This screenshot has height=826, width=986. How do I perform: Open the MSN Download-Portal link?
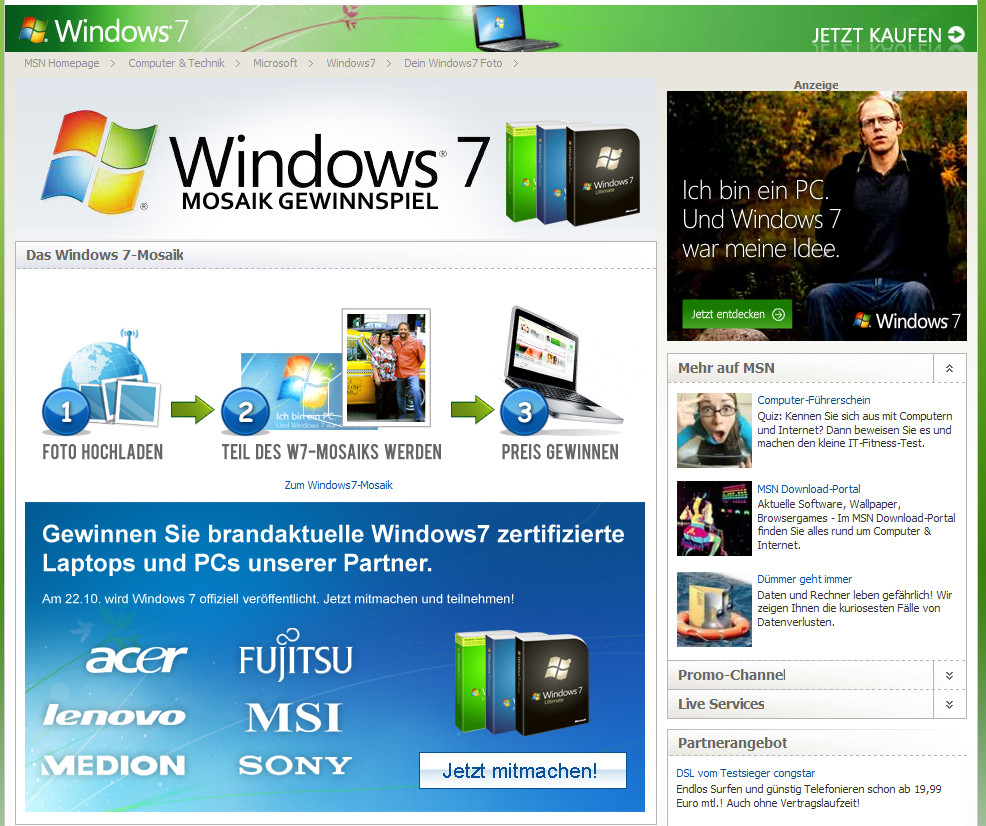pos(809,488)
